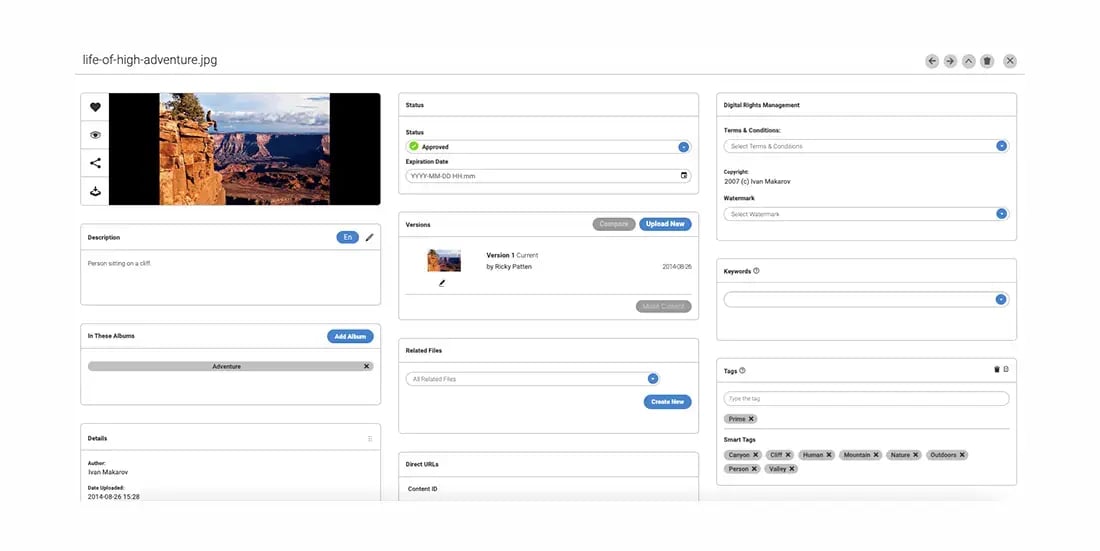Delete the file using the top trash icon
Image resolution: width=1100 pixels, height=551 pixels.
click(987, 61)
